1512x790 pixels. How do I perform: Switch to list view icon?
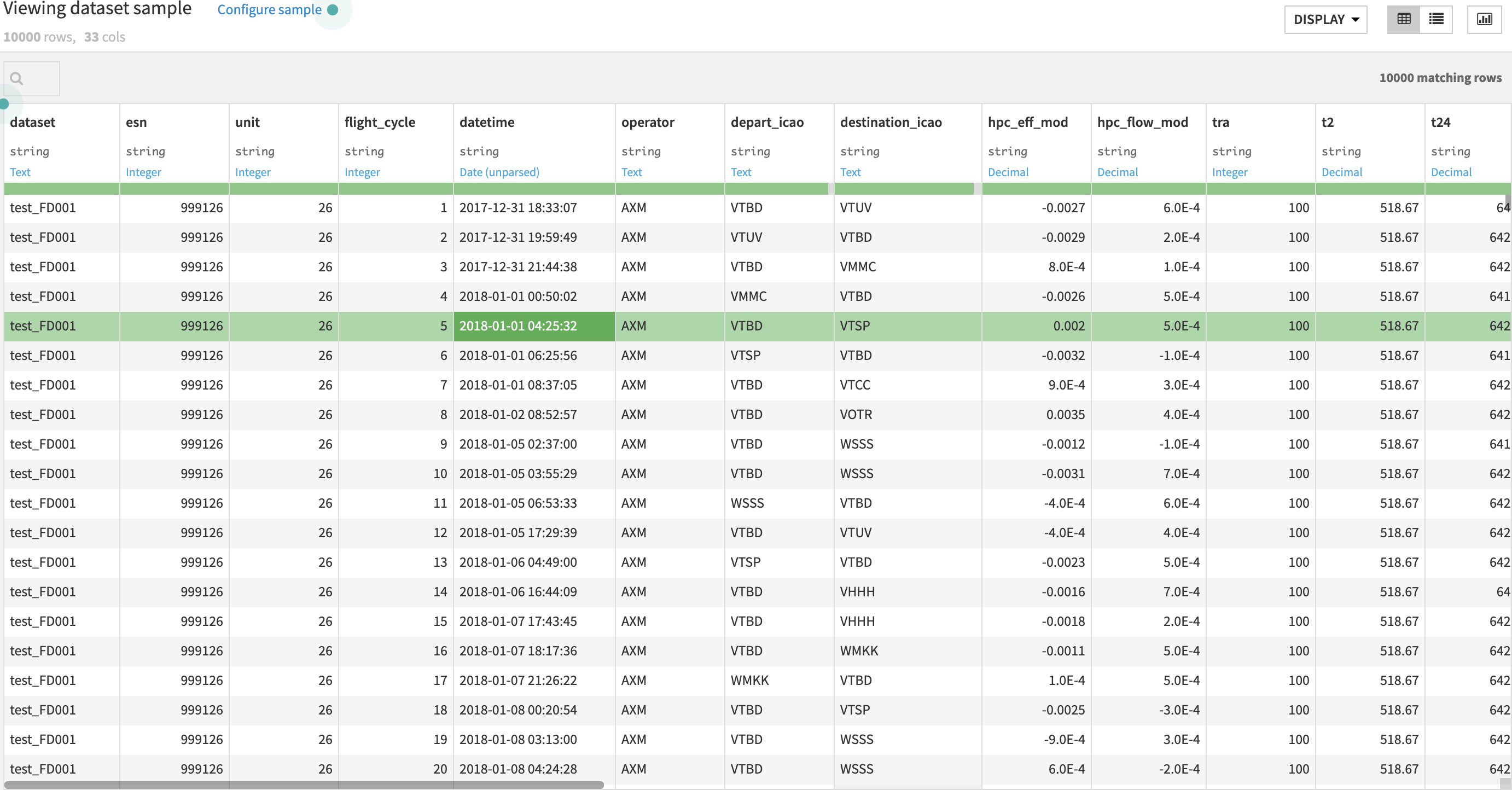point(1437,19)
